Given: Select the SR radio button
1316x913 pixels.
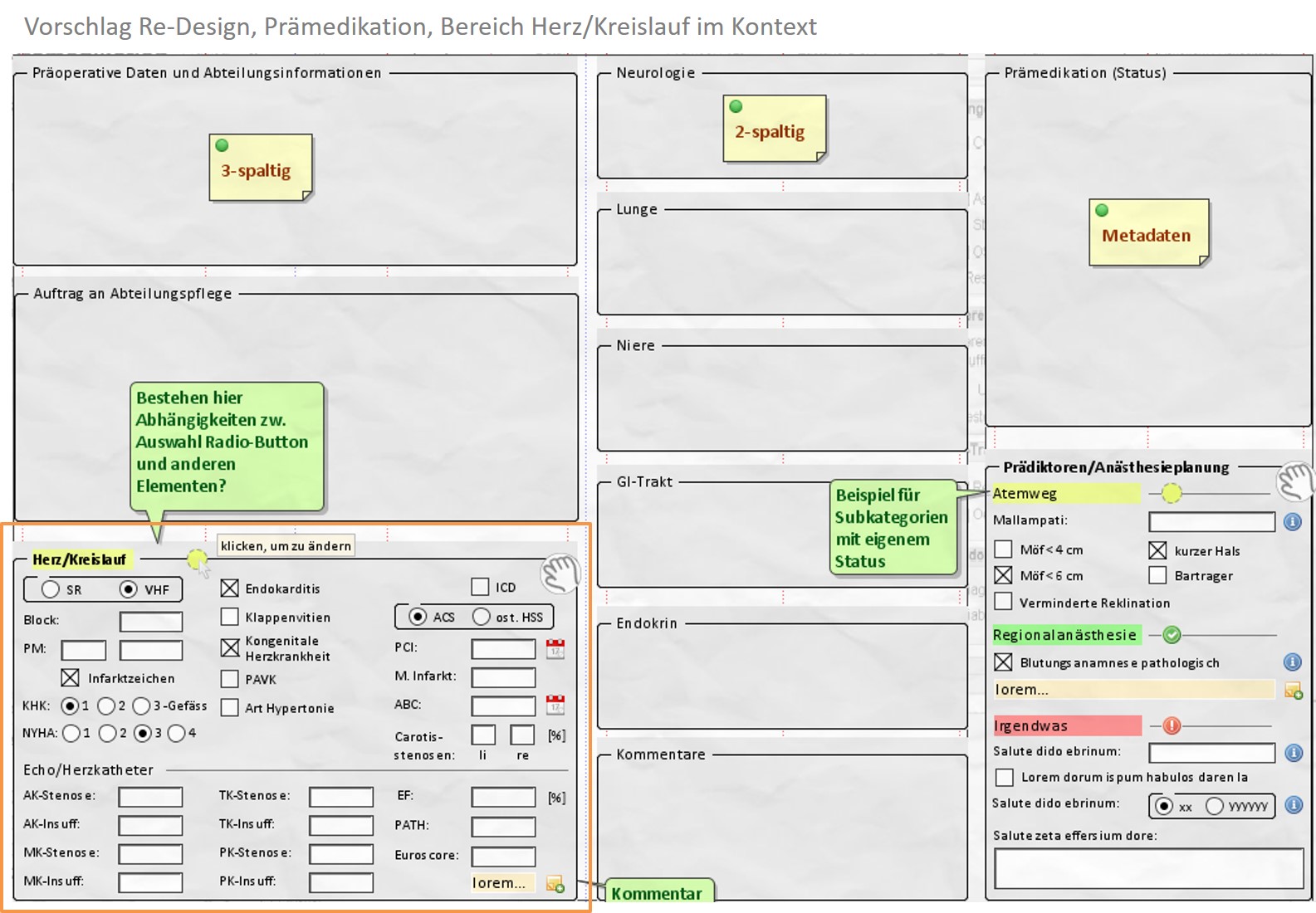Looking at the screenshot, I should coord(51,589).
